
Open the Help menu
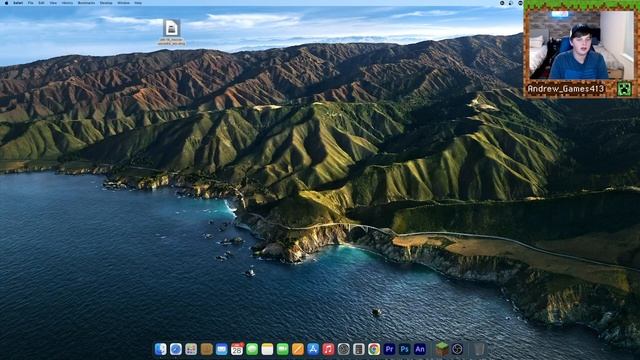click(x=138, y=3)
